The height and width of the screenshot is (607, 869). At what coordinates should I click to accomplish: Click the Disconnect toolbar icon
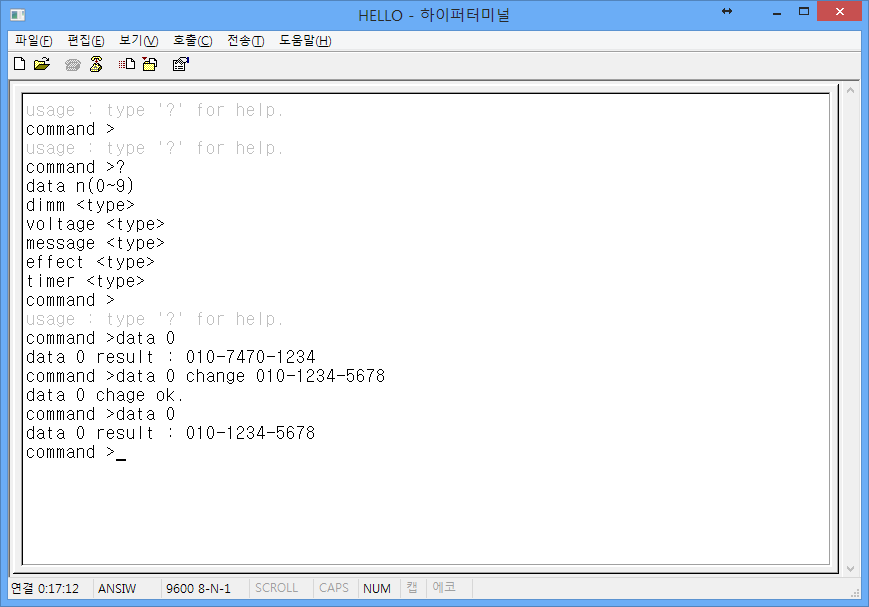(96, 64)
